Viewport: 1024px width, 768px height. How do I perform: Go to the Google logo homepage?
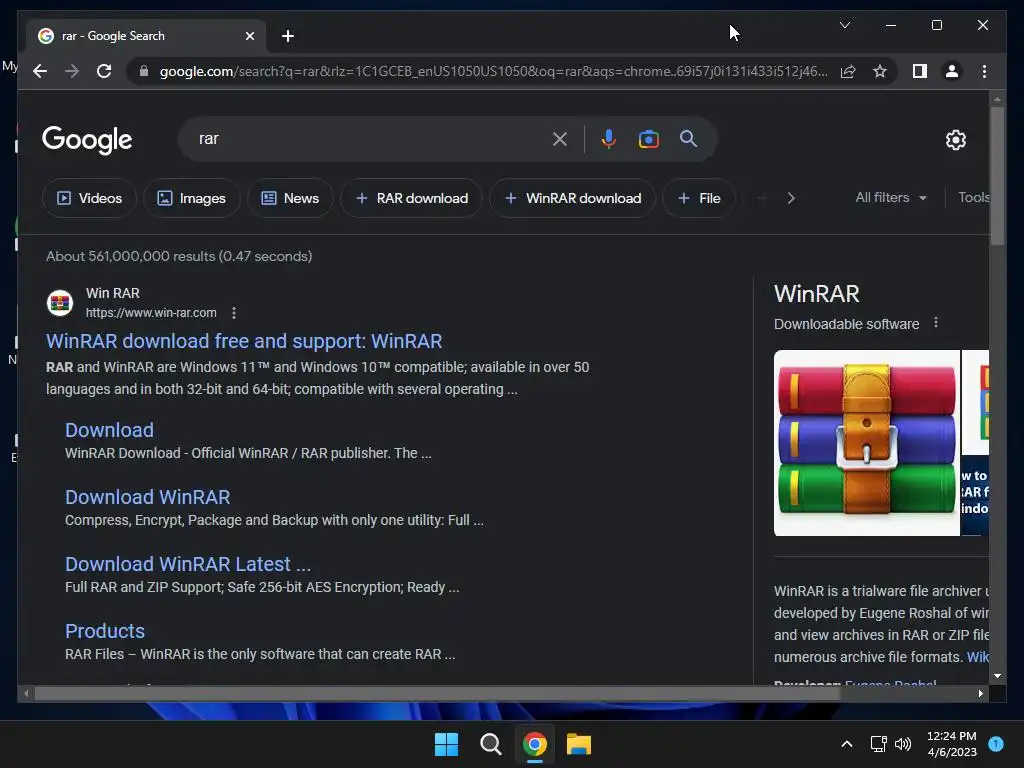[87, 139]
